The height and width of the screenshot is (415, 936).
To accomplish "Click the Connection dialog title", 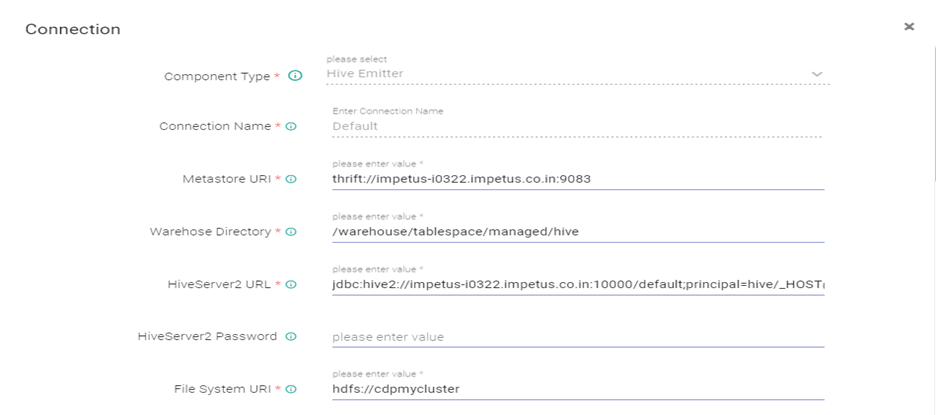I will tap(73, 29).
